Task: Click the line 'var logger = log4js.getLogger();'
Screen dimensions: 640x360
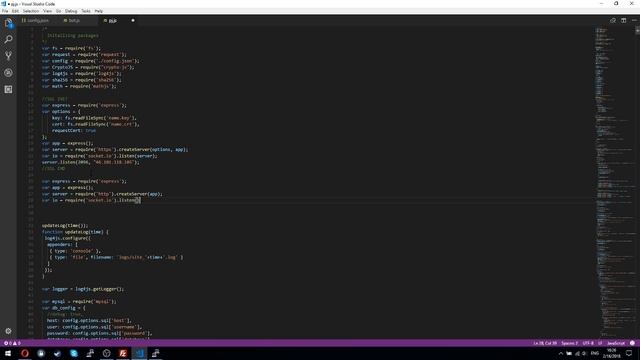Action: [82, 289]
